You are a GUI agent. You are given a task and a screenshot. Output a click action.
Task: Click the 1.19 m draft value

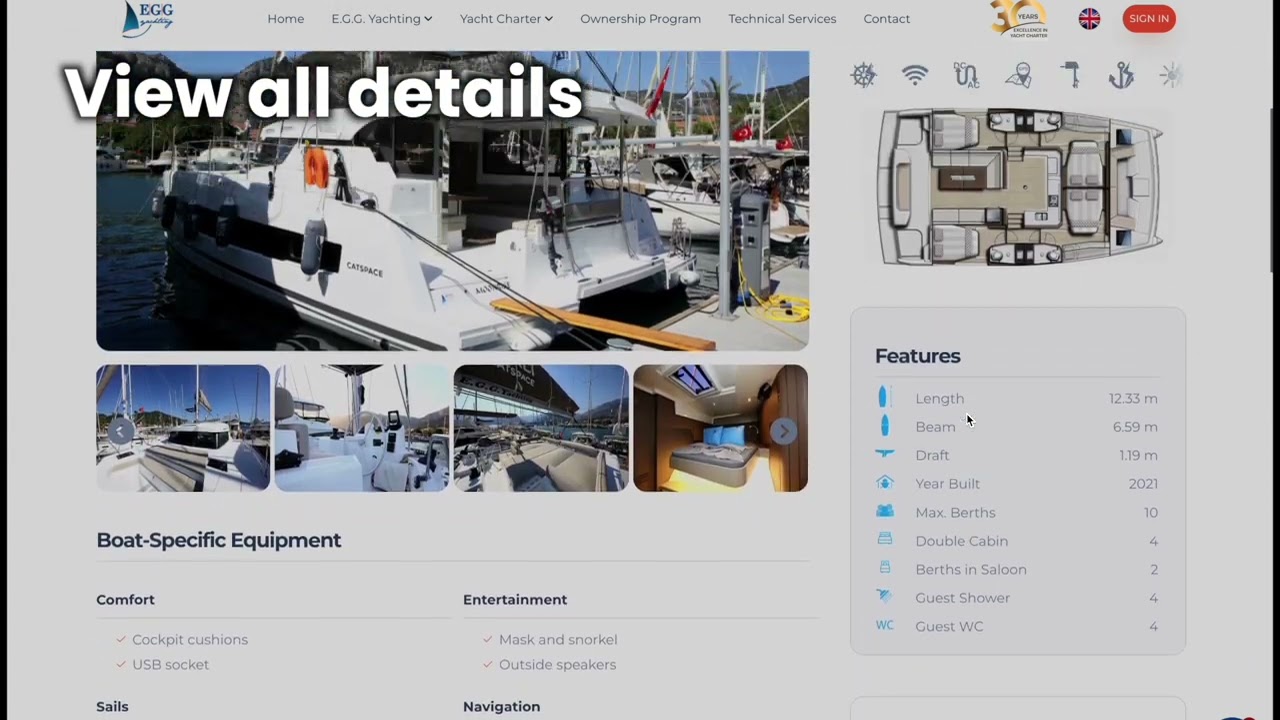1138,455
